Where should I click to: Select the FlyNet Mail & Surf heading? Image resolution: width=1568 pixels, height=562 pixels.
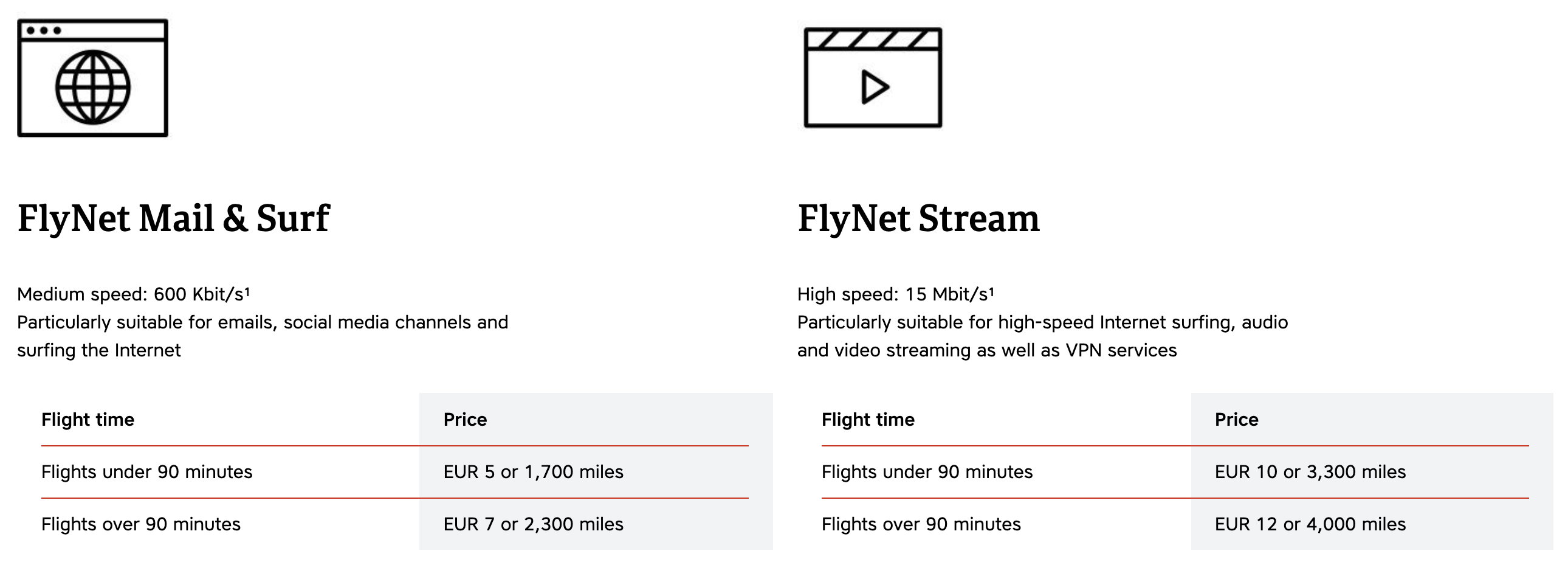pyautogui.click(x=173, y=218)
